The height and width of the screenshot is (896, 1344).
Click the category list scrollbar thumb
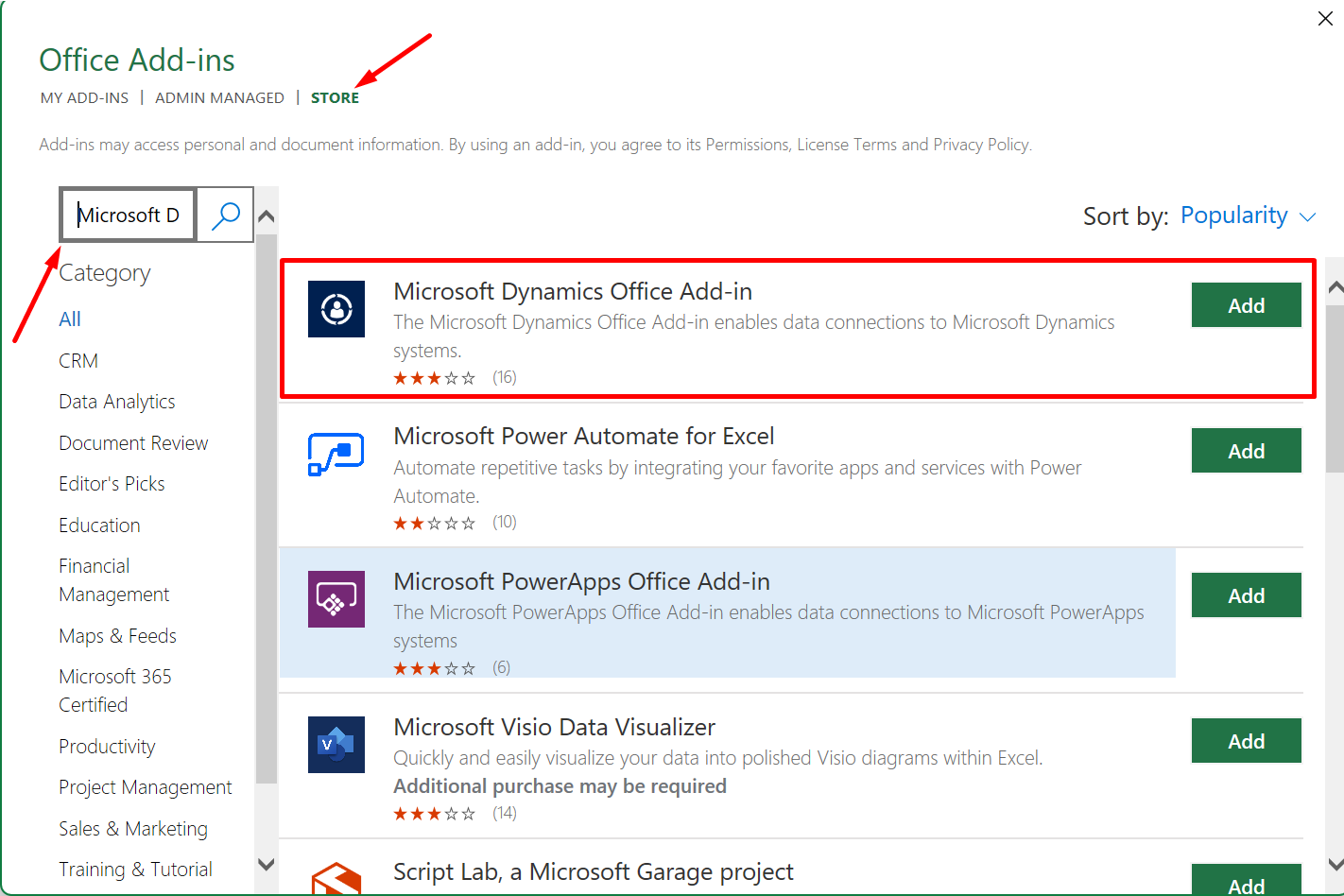pyautogui.click(x=267, y=508)
